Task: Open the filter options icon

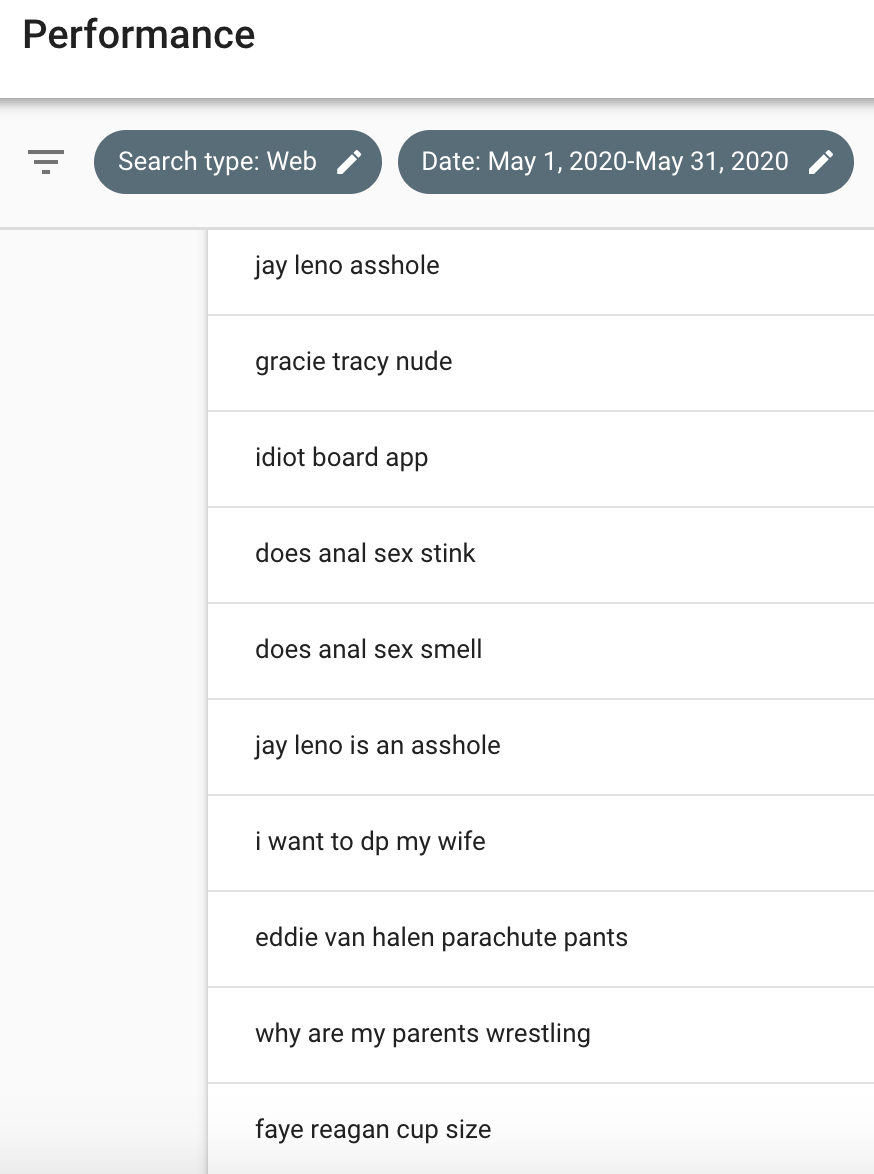Action: click(46, 161)
